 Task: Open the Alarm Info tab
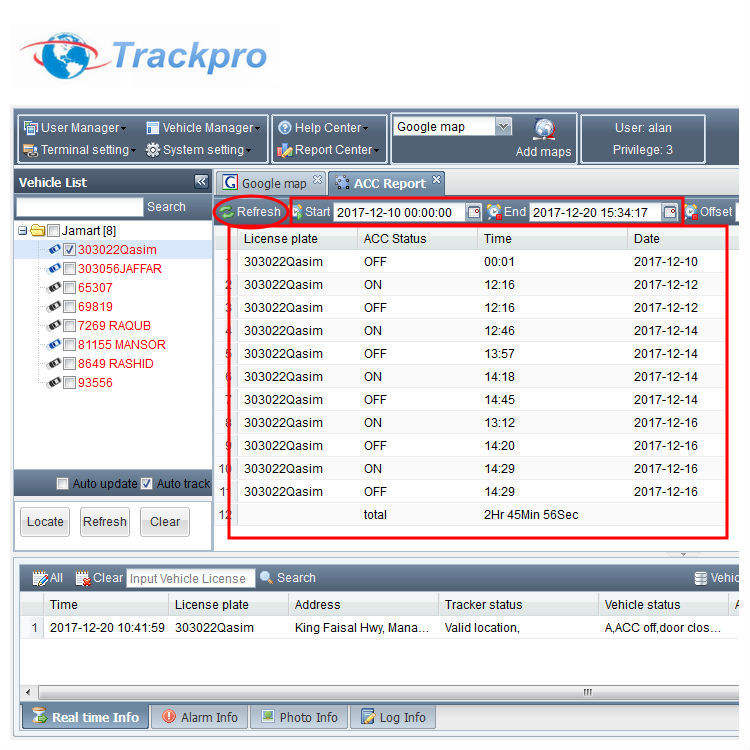(200, 717)
